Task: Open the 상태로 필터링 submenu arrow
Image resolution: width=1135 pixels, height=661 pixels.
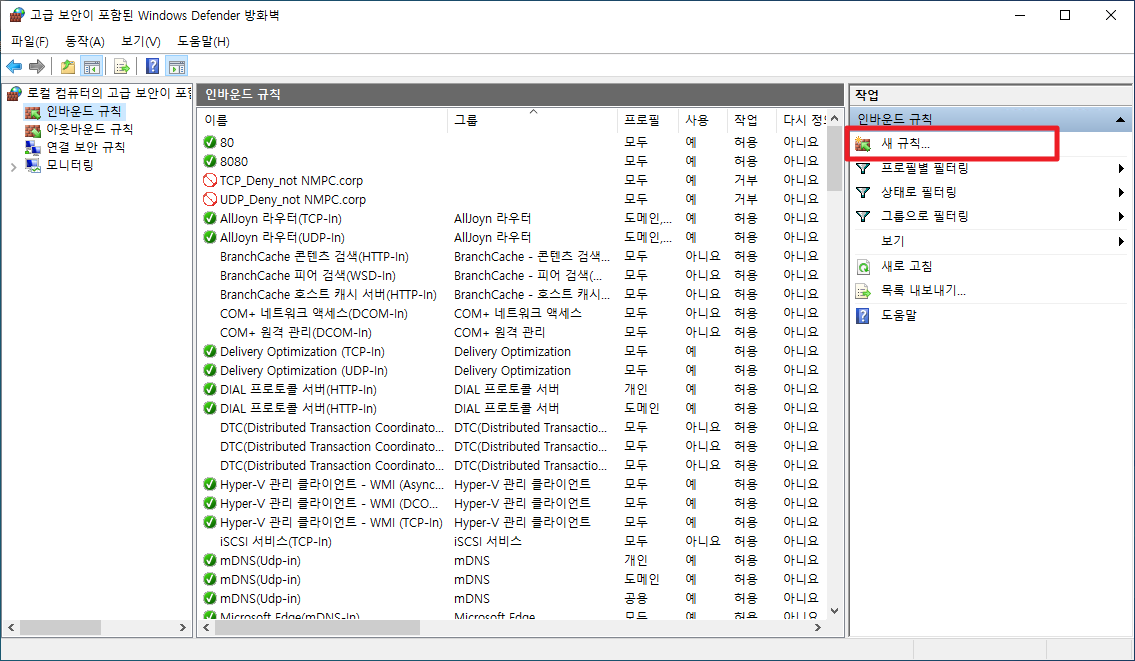Action: 1121,193
